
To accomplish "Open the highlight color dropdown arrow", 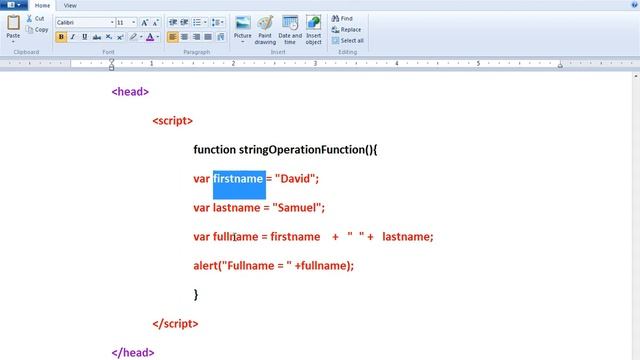I will point(141,37).
